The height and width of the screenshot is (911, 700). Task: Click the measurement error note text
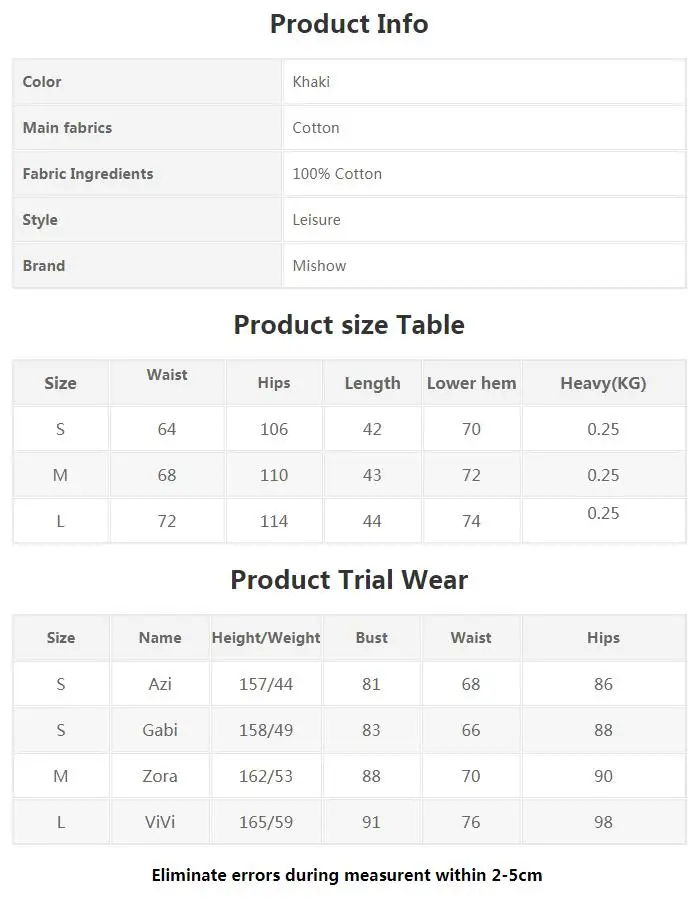(x=347, y=875)
